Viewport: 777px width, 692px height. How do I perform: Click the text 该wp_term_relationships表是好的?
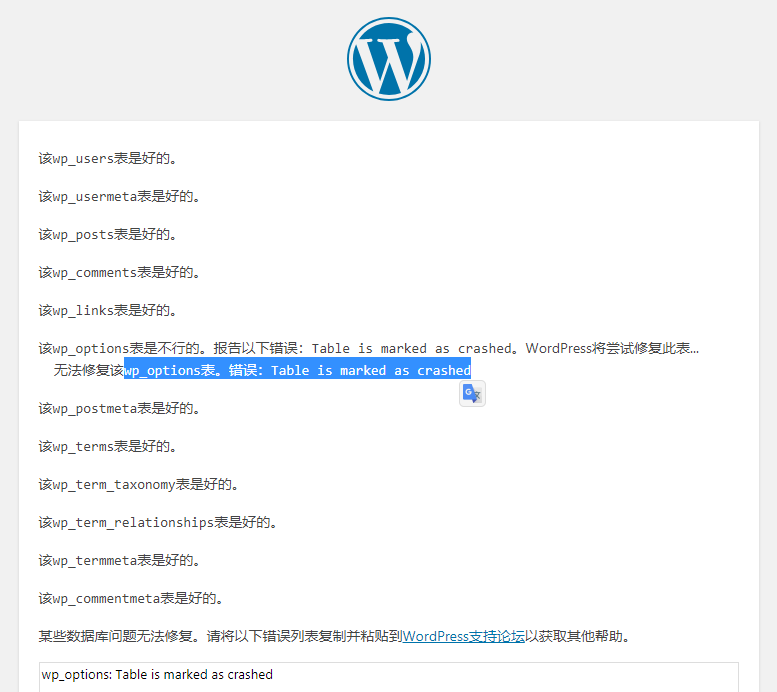(x=158, y=522)
